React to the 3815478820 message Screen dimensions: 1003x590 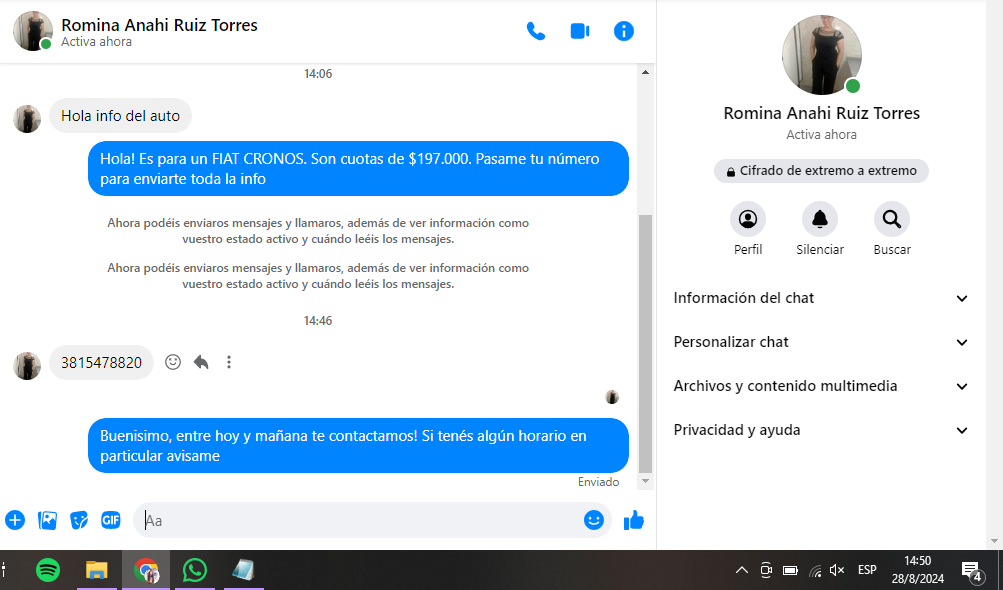click(x=173, y=362)
